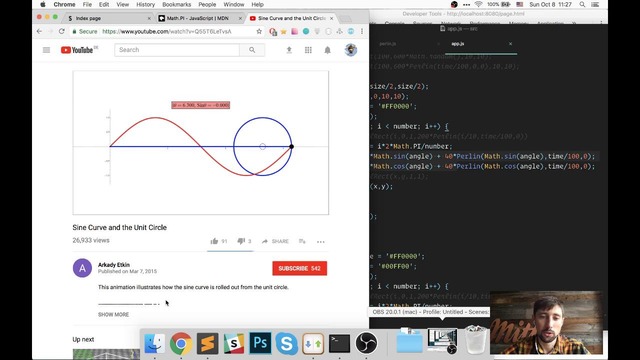Click the YouTube search magnifier button
Image resolution: width=640 pixels, height=360 pixels.
click(252, 50)
